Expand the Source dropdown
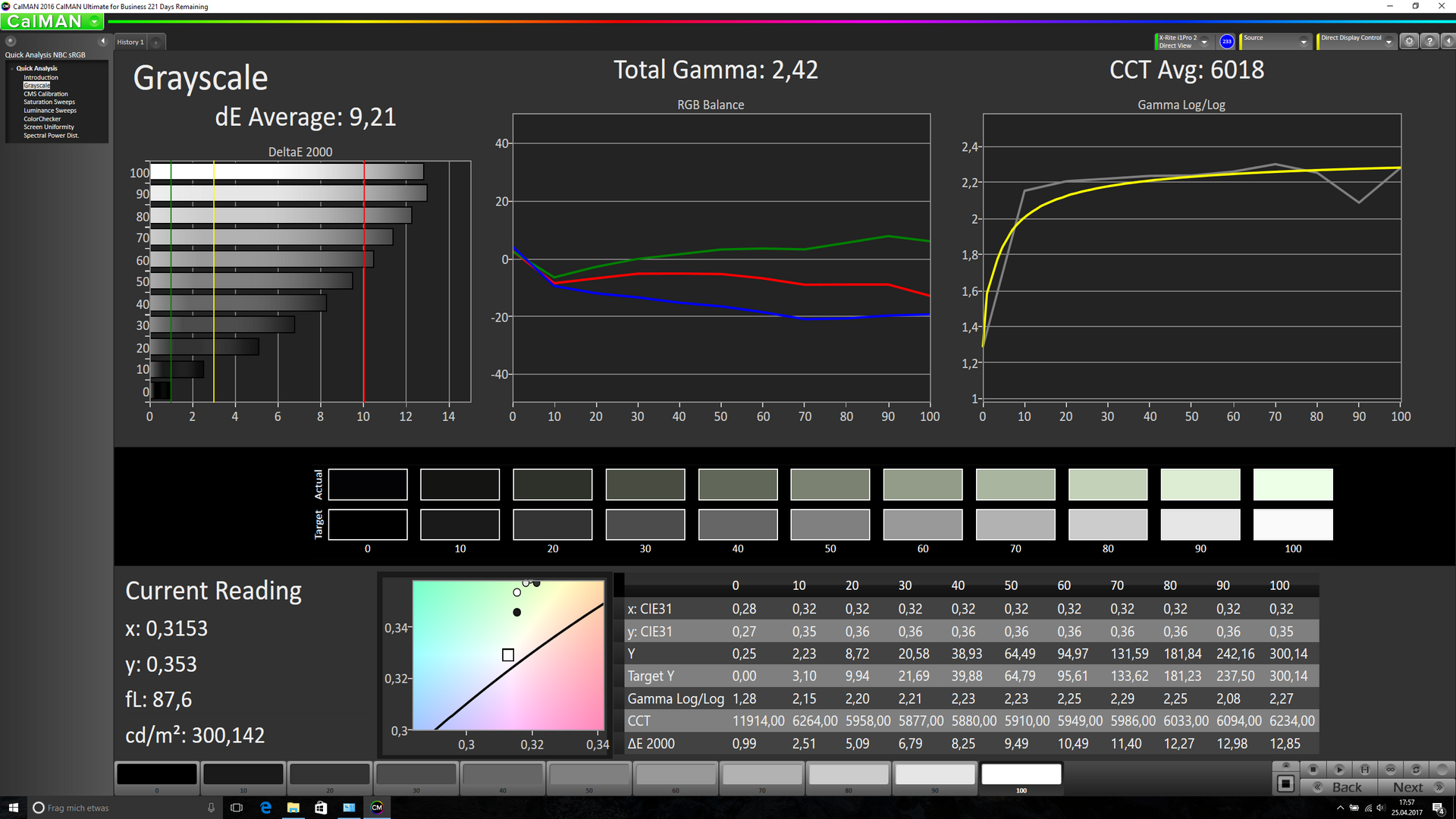The width and height of the screenshot is (1456, 819). click(x=1304, y=42)
